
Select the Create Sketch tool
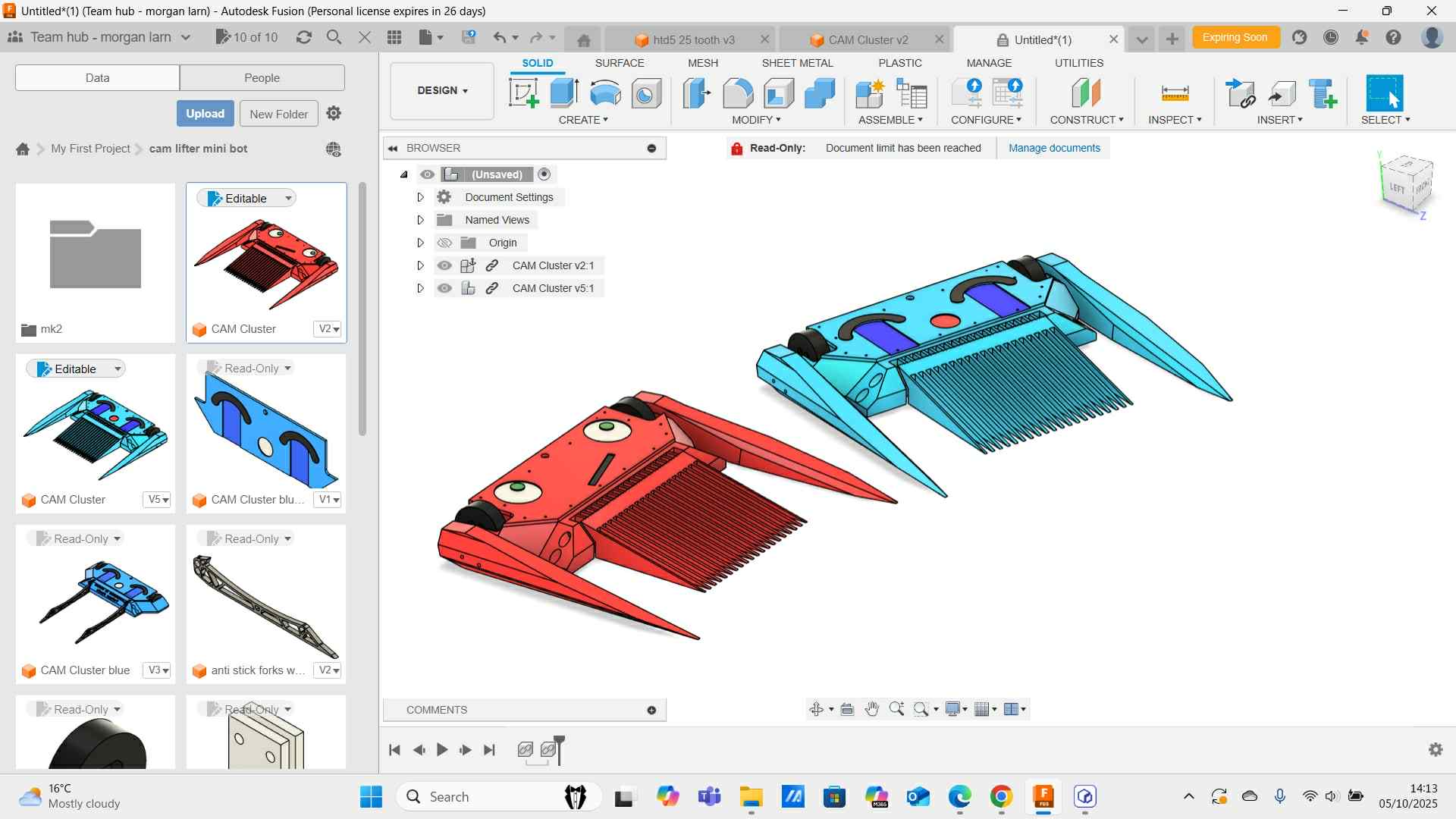pyautogui.click(x=523, y=93)
